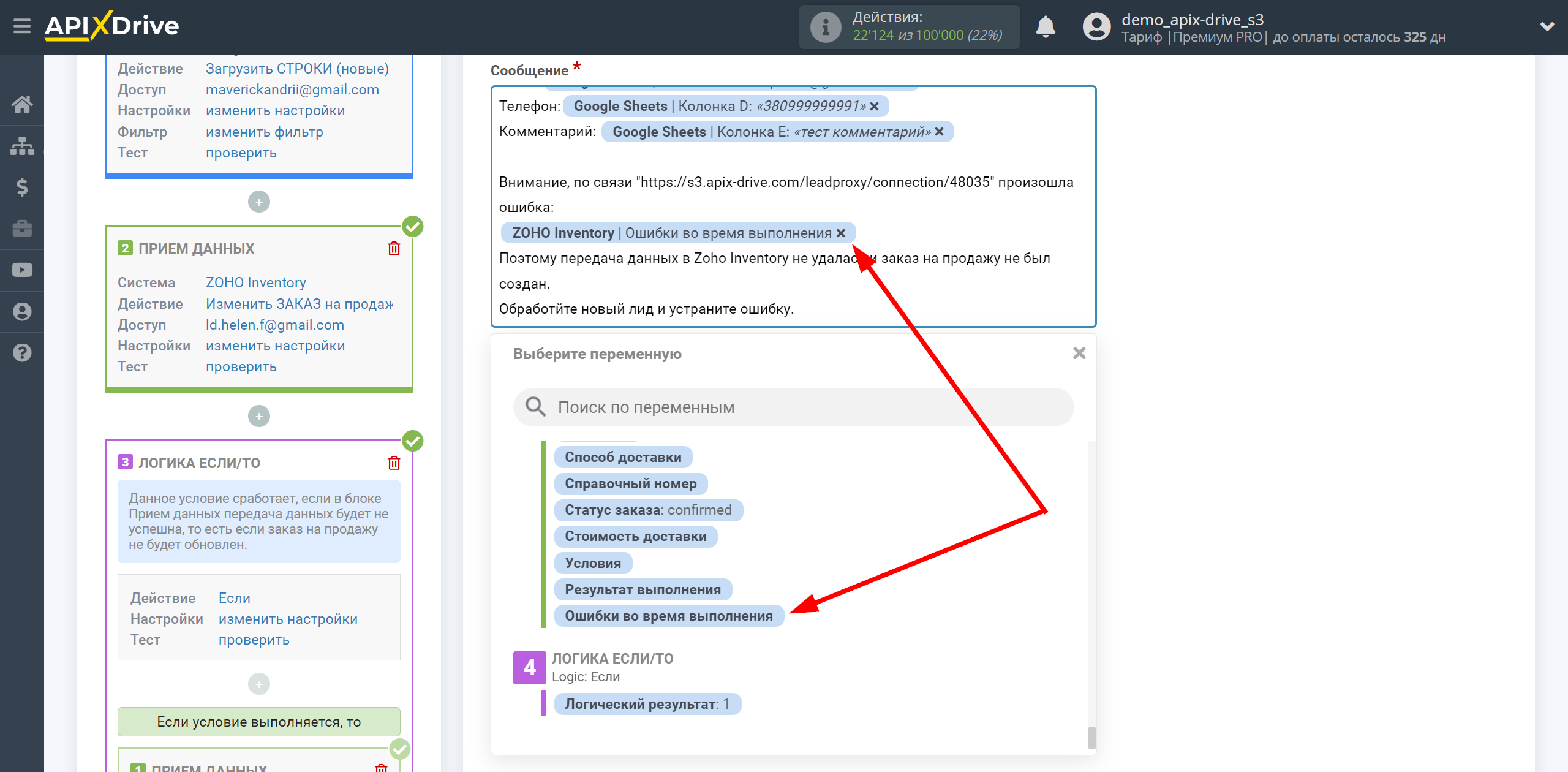The width and height of the screenshot is (1568, 772).
Task: Open the Если action link
Action: (x=234, y=598)
